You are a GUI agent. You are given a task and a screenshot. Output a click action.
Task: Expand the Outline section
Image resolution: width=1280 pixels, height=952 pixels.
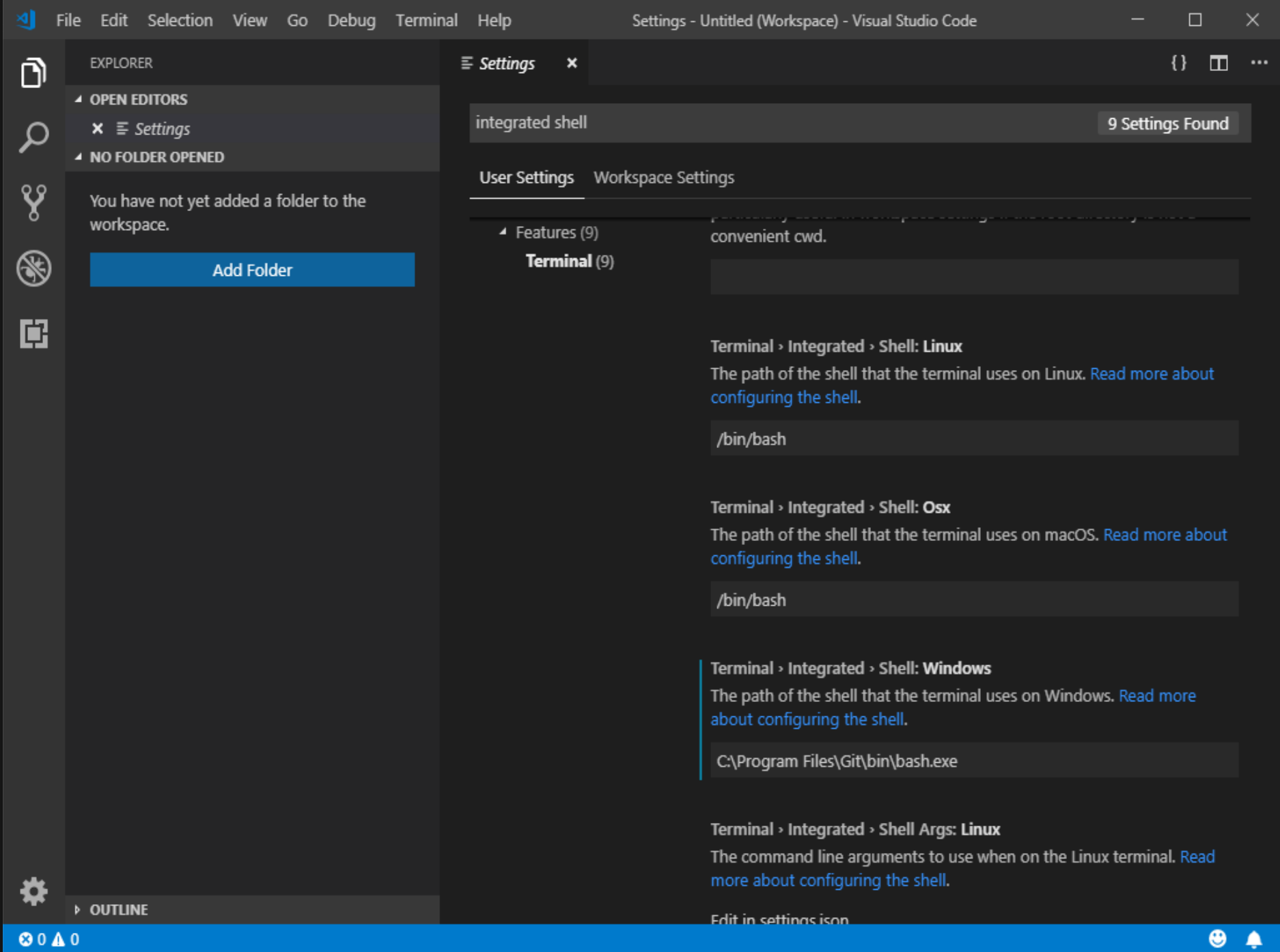pyautogui.click(x=253, y=910)
